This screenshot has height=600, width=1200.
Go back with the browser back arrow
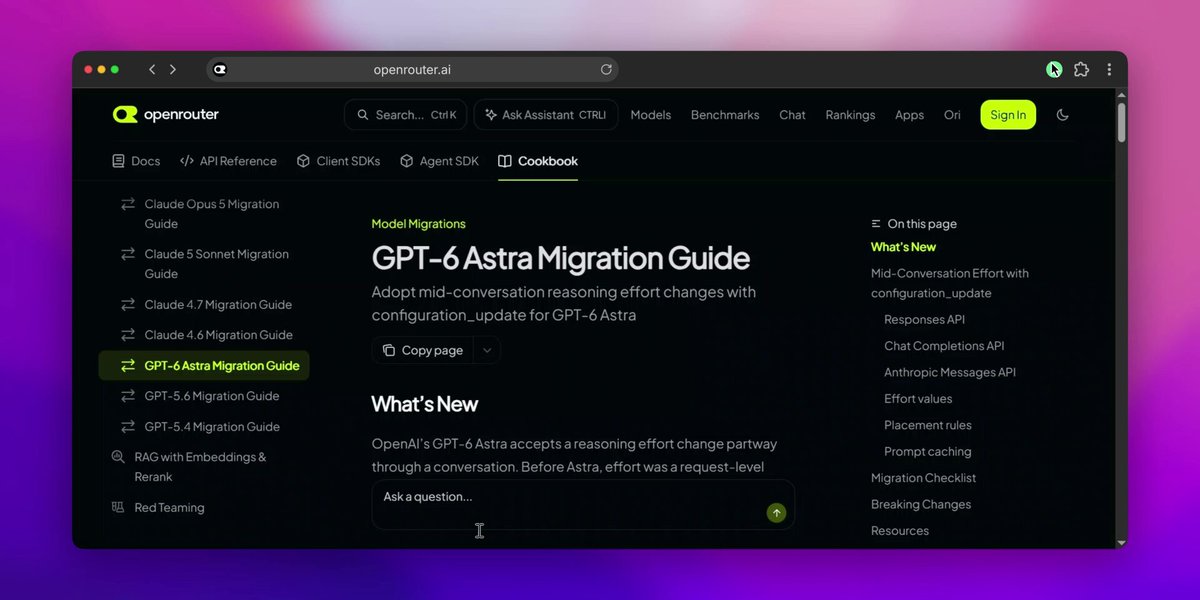tap(152, 70)
